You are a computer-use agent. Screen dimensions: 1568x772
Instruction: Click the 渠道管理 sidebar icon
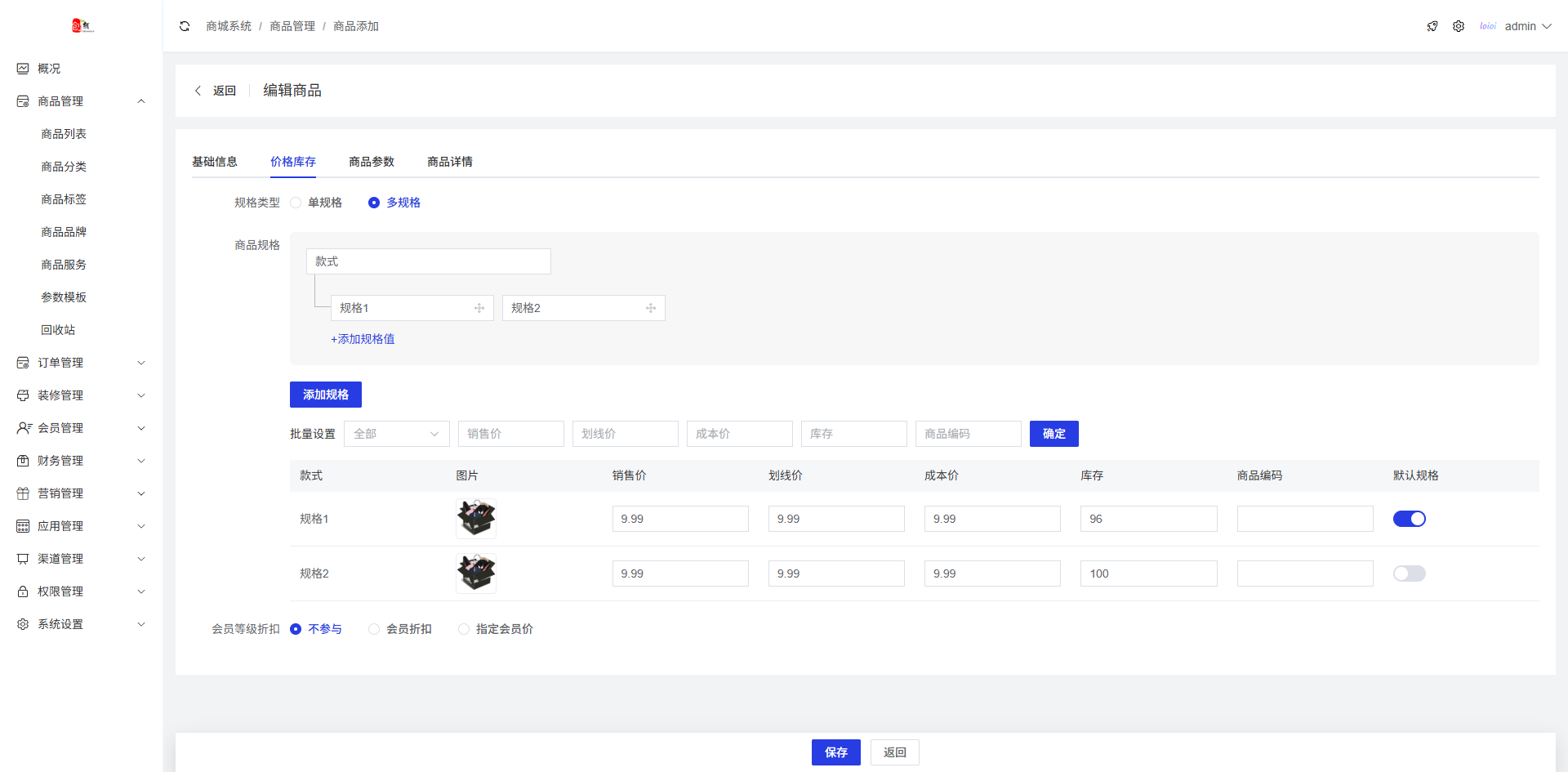(x=23, y=559)
